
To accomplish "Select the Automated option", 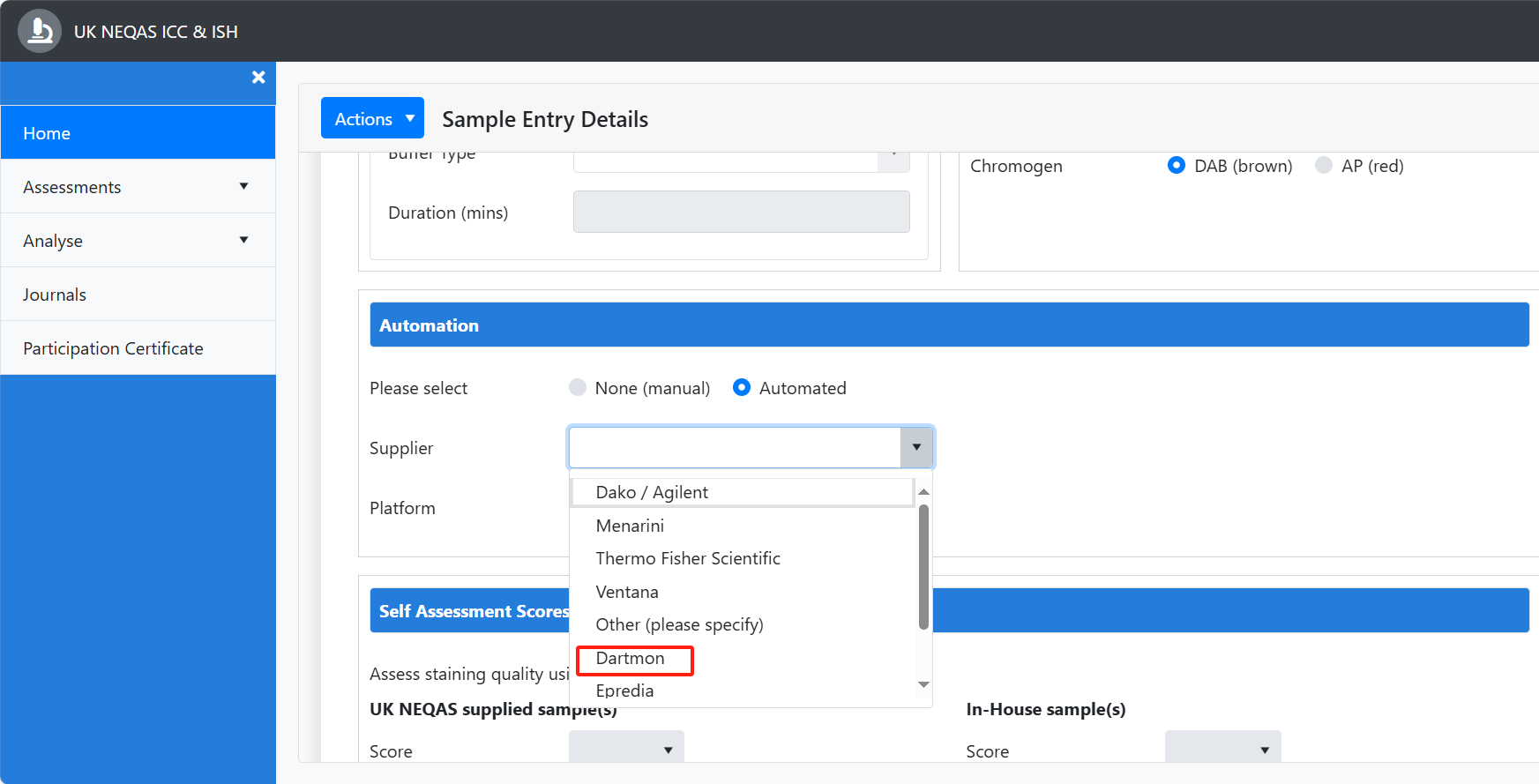I will (742, 387).
